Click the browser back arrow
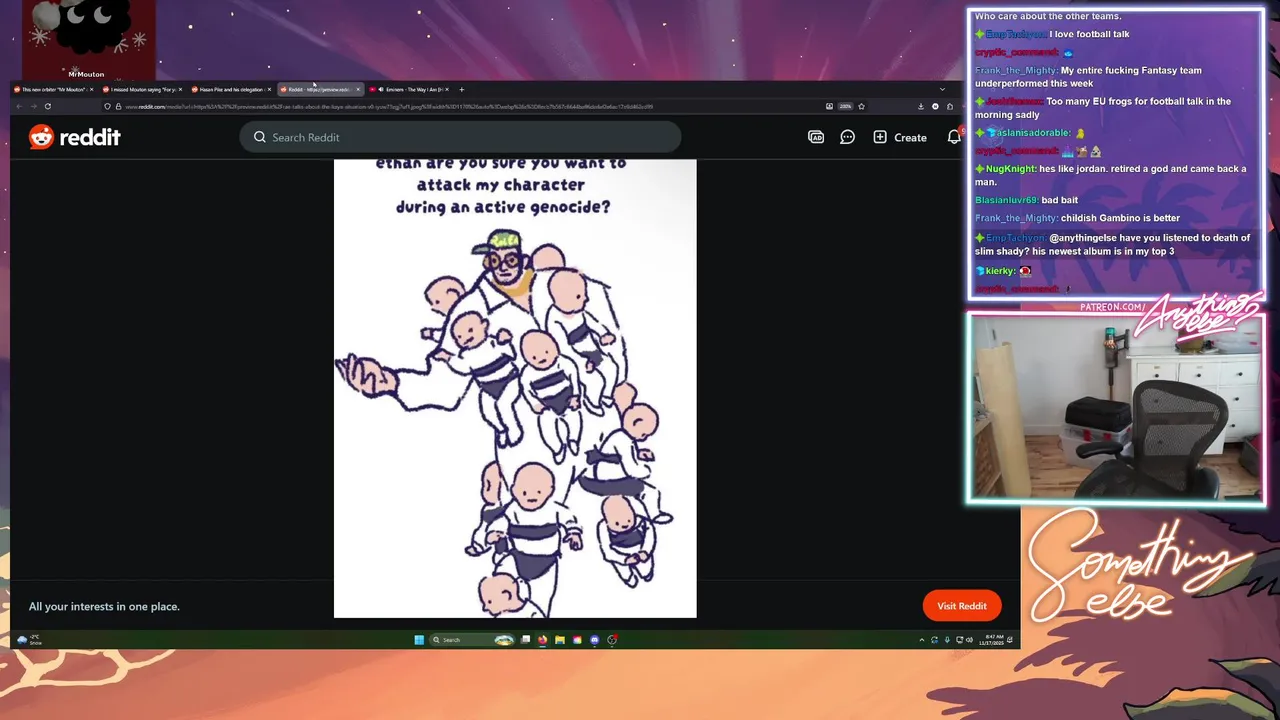This screenshot has width=1280, height=720. [x=19, y=106]
